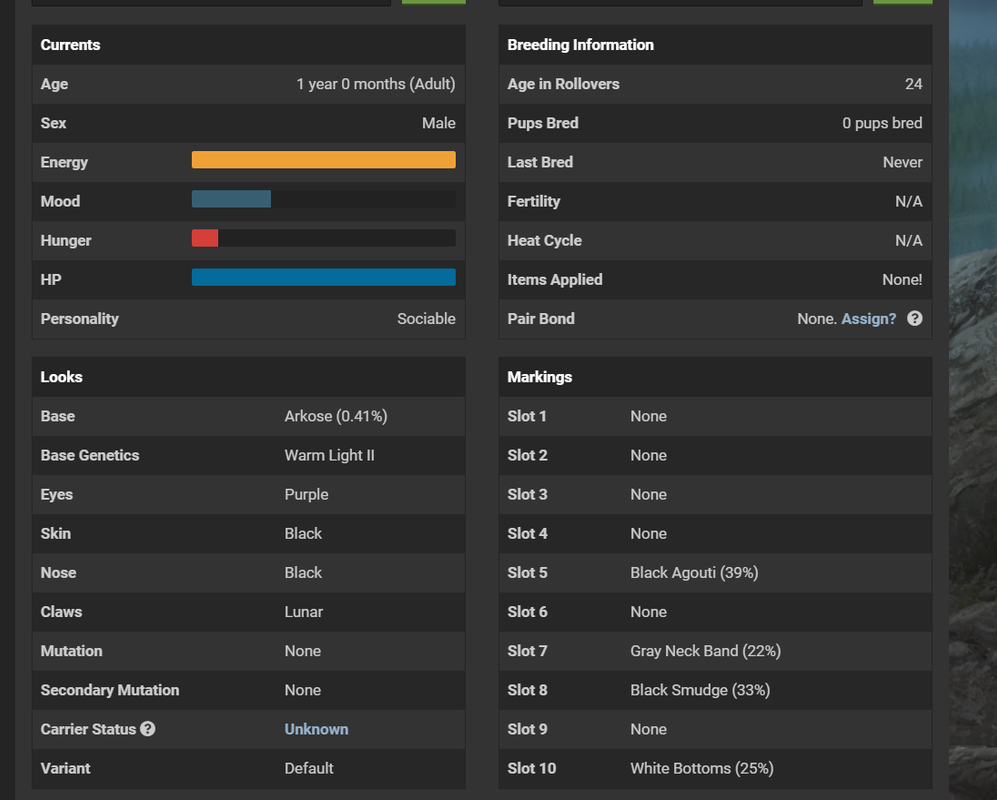Select the Slot 9 'None' value
This screenshot has height=800, width=997.
649,729
